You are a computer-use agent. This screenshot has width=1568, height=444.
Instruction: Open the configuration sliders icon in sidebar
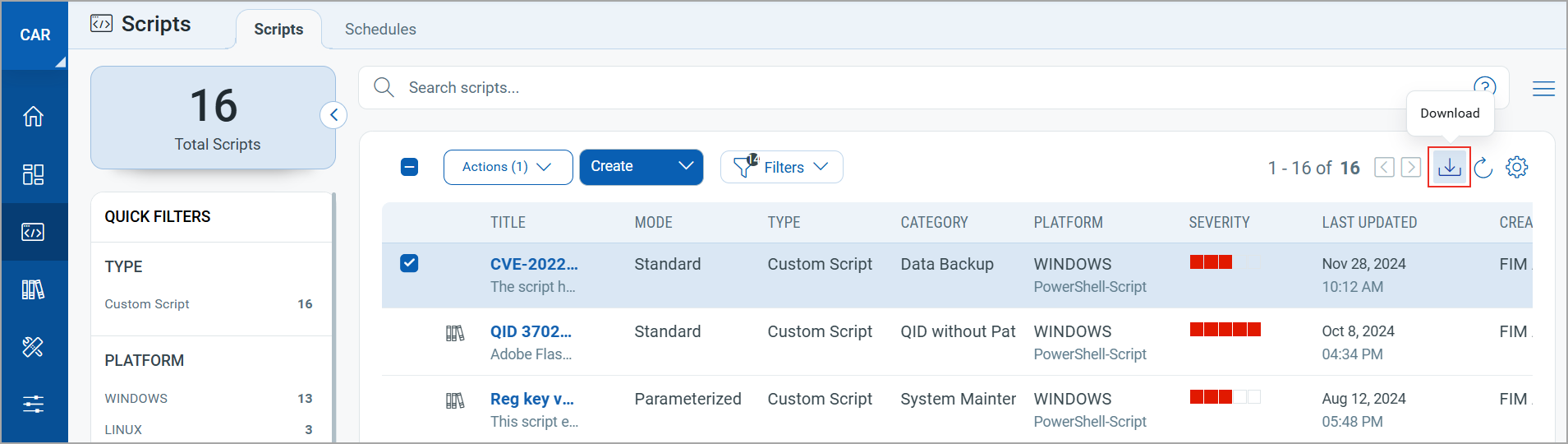tap(33, 404)
